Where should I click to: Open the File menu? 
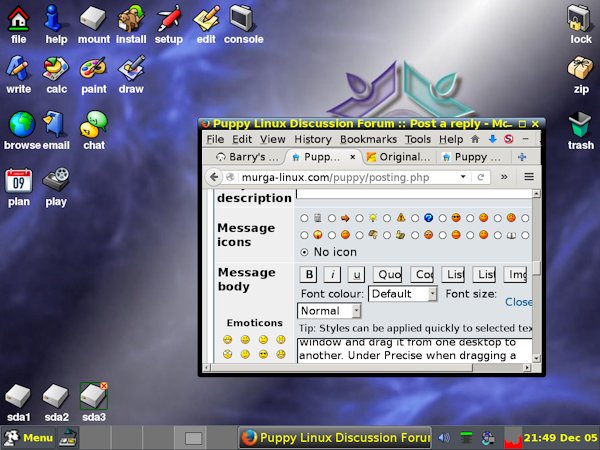(215, 139)
